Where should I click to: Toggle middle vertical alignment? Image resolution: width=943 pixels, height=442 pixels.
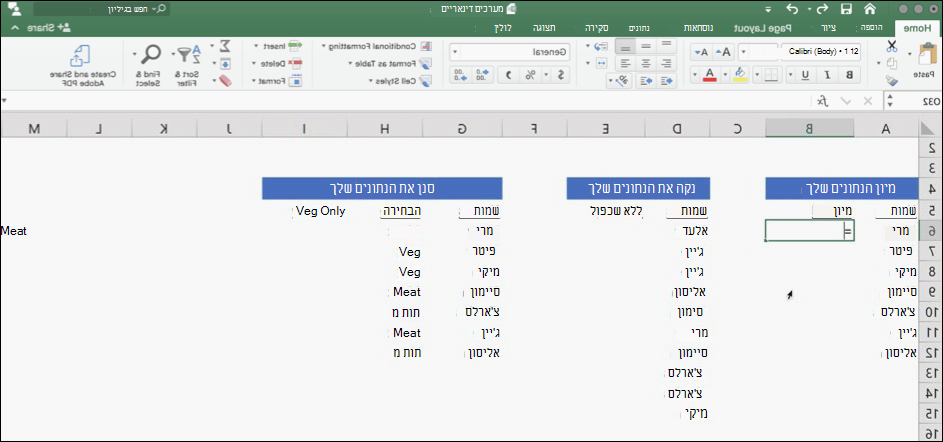tap(646, 47)
